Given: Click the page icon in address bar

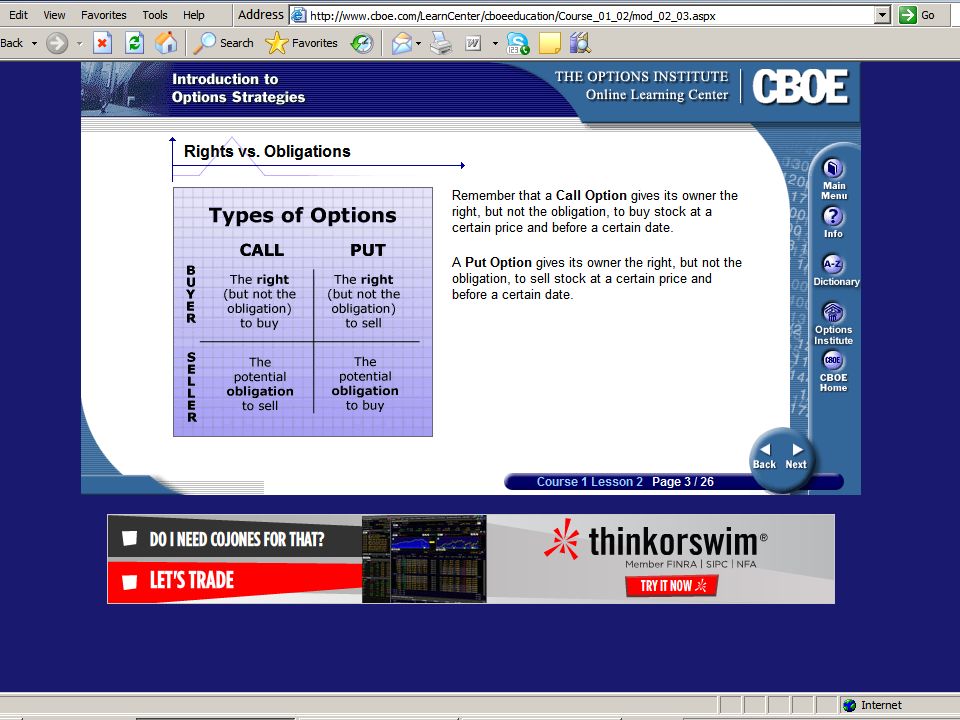Looking at the screenshot, I should coord(298,15).
